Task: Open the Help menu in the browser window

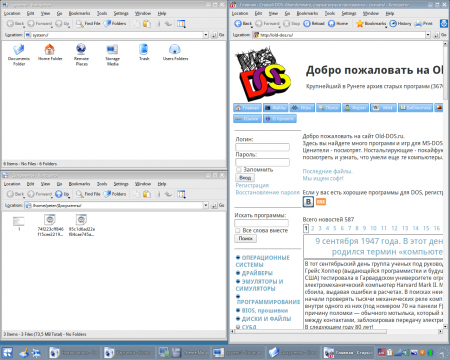Action: [390, 13]
